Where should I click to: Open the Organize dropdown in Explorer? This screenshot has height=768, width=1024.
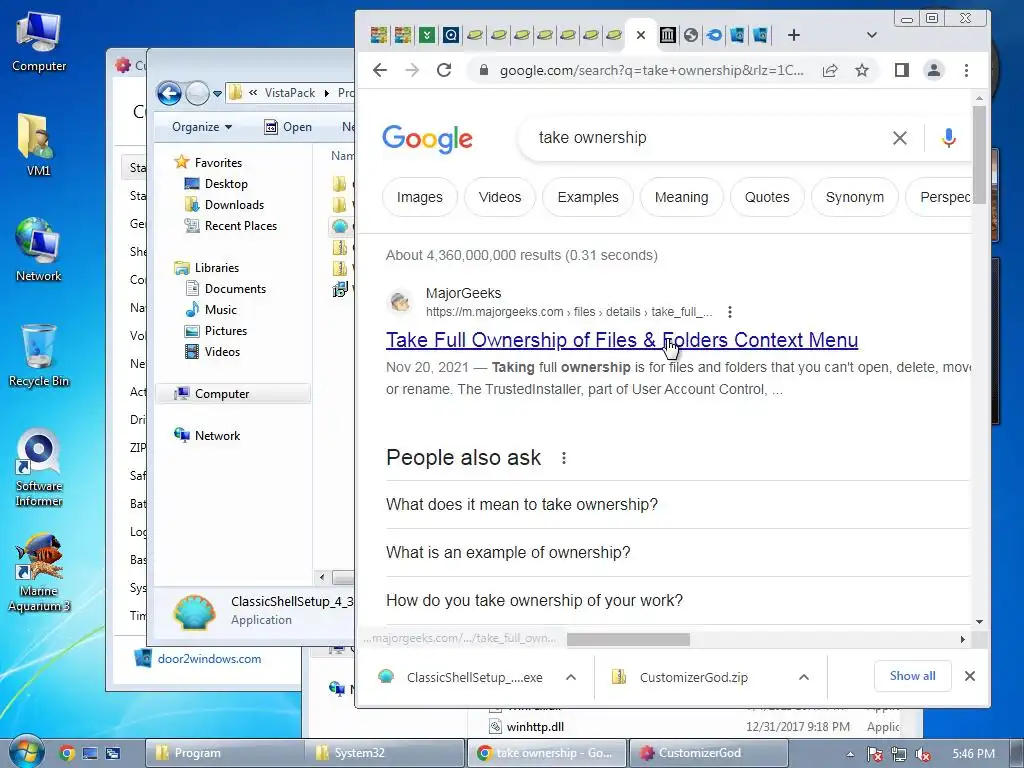[x=202, y=127]
